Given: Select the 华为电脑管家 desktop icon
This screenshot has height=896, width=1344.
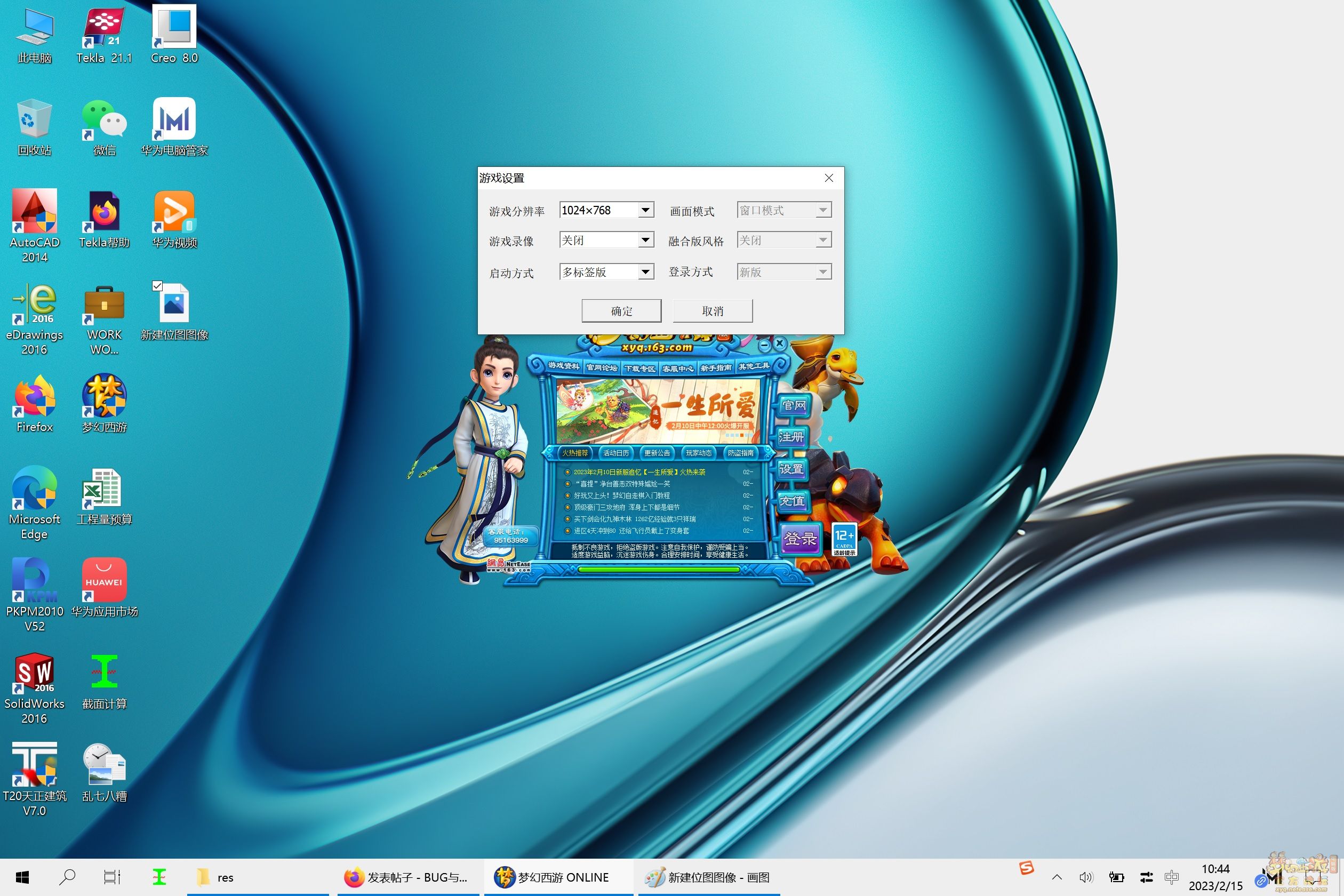Looking at the screenshot, I should (x=174, y=127).
